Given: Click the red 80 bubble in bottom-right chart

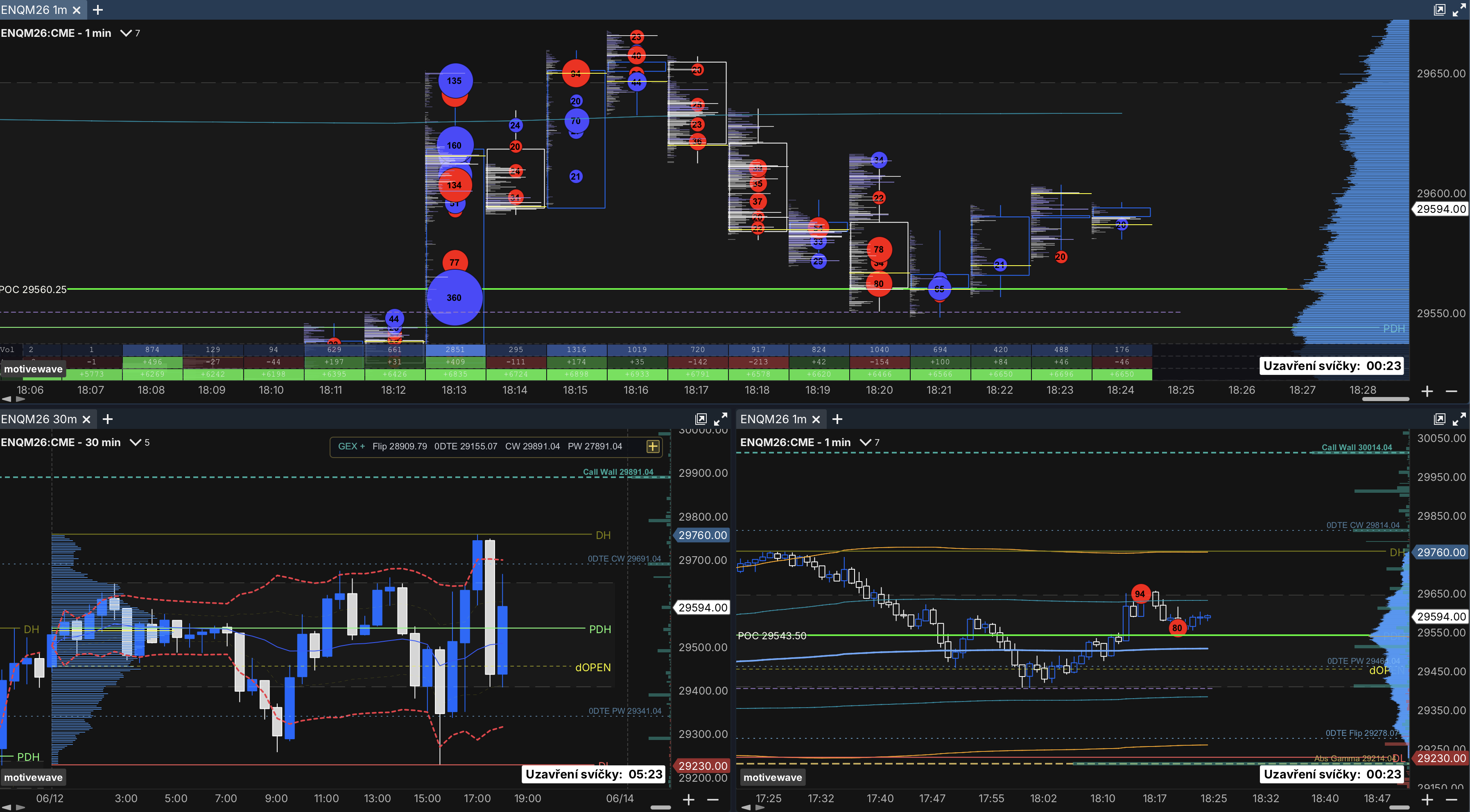Looking at the screenshot, I should (1177, 628).
